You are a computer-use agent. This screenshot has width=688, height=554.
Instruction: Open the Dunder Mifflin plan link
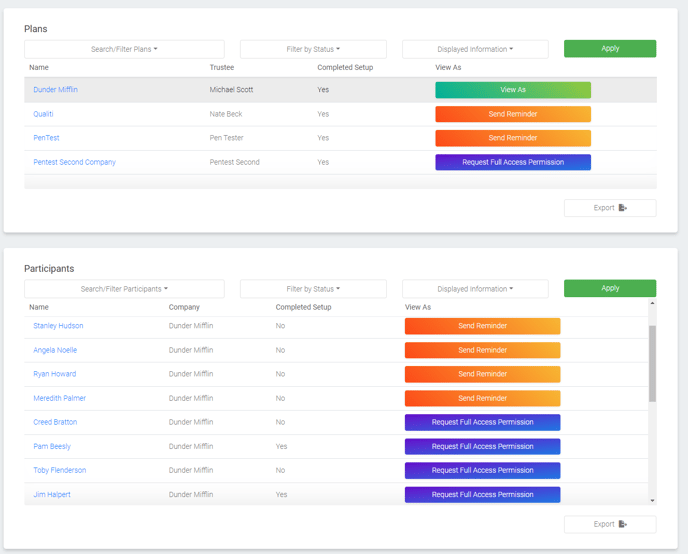pos(56,90)
